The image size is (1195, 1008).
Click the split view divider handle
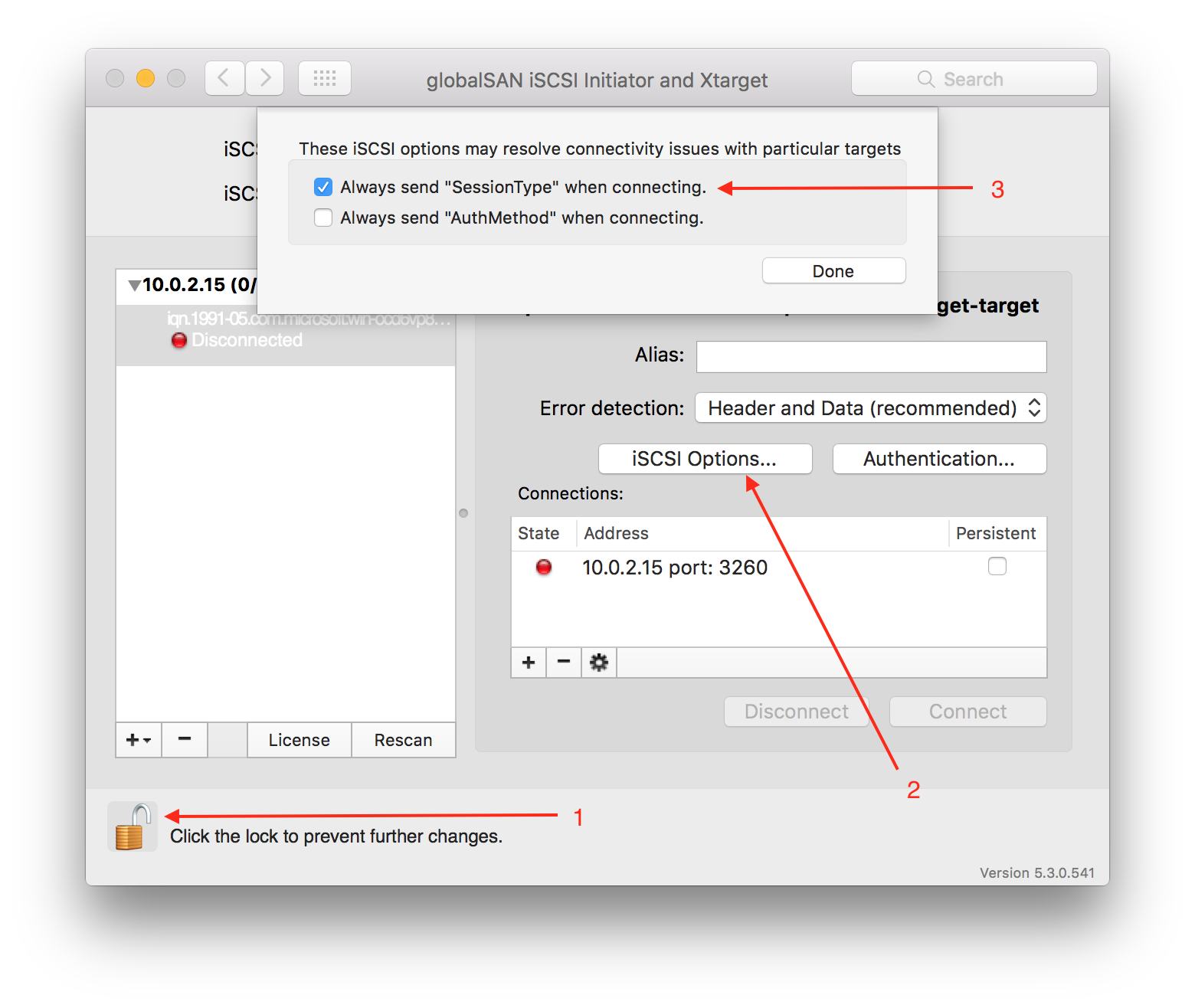click(463, 513)
